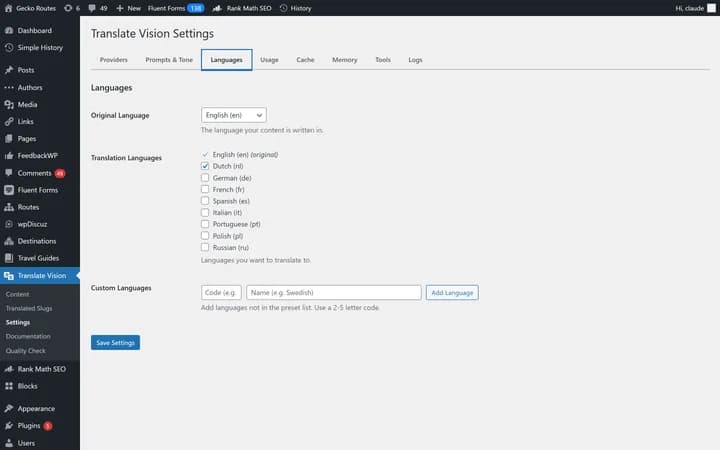Switch to the Logs tab

click(415, 60)
